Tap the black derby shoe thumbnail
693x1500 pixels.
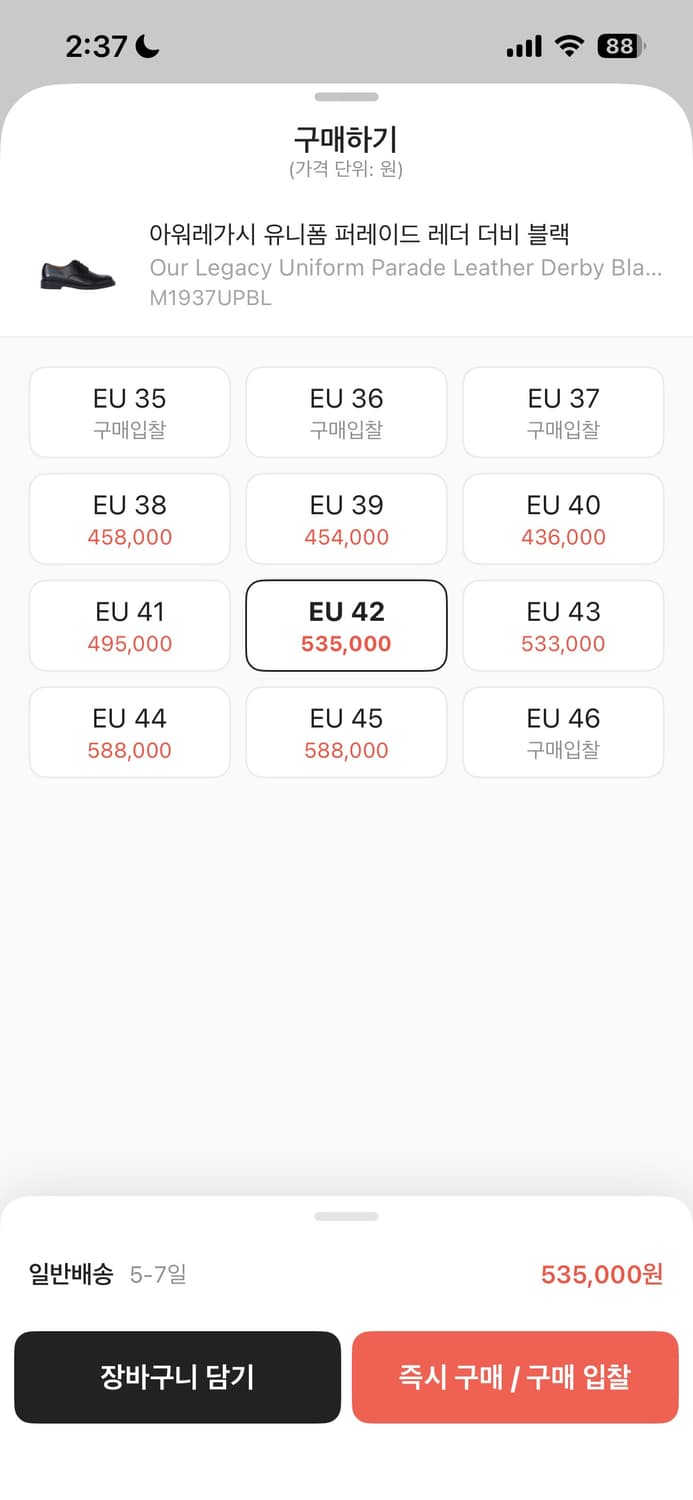click(x=75, y=268)
